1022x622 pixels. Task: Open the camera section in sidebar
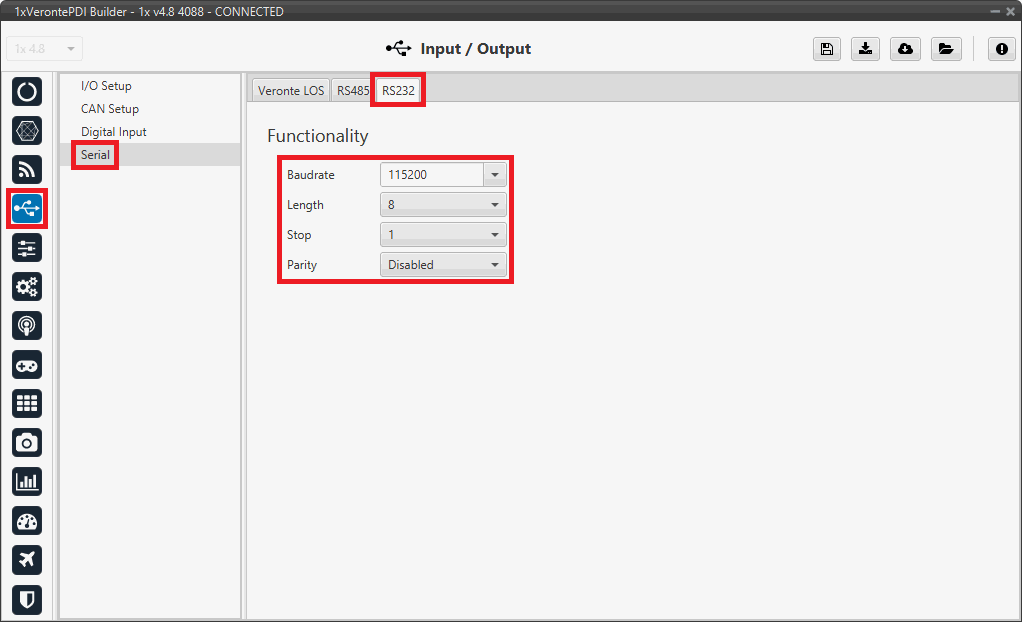click(x=27, y=442)
